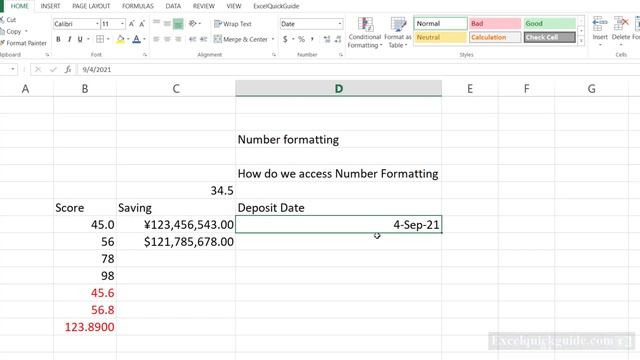Activate the Format Painter
Screen dimensions: 640x360
[23, 43]
